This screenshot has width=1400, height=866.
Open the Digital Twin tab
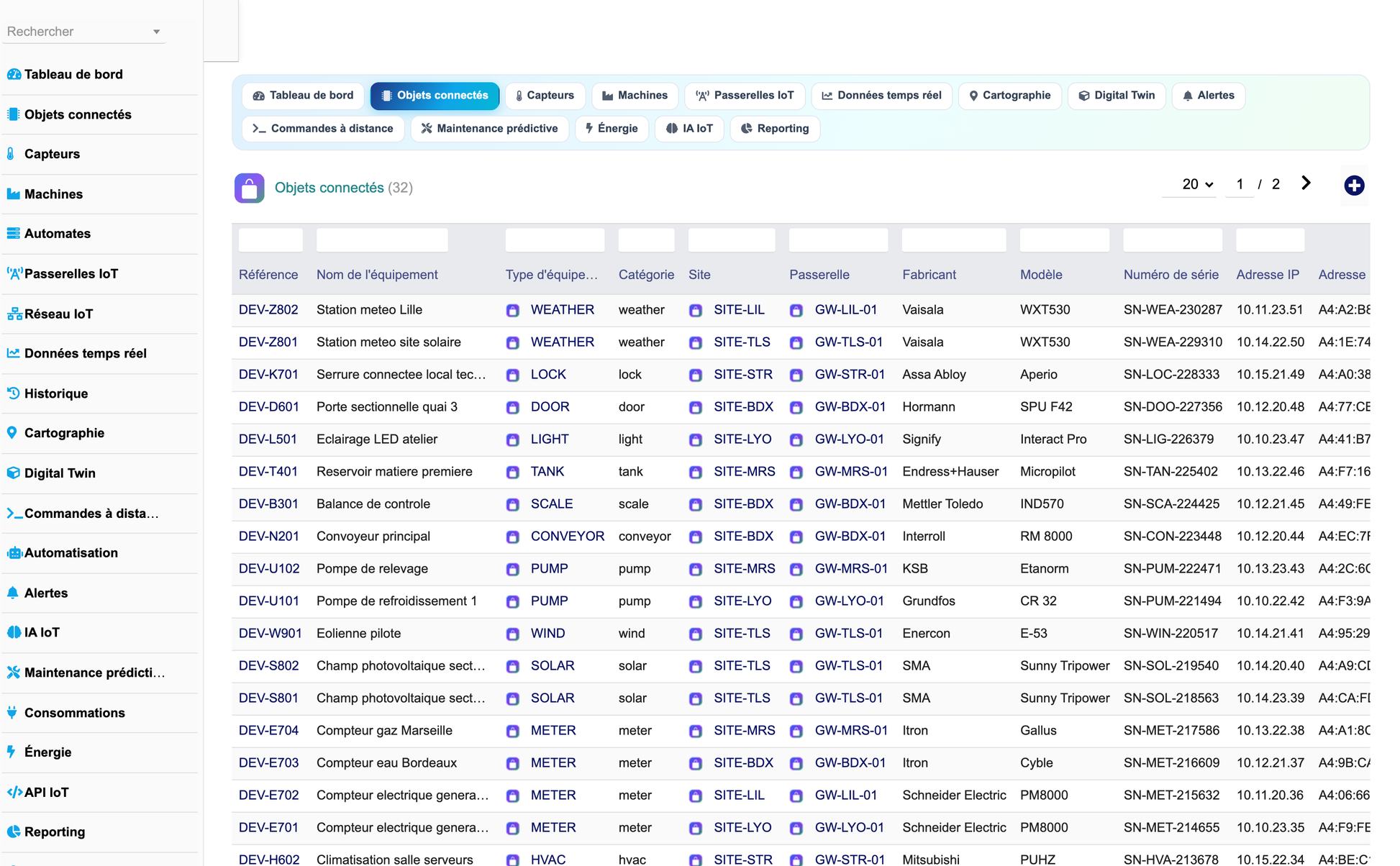1117,96
